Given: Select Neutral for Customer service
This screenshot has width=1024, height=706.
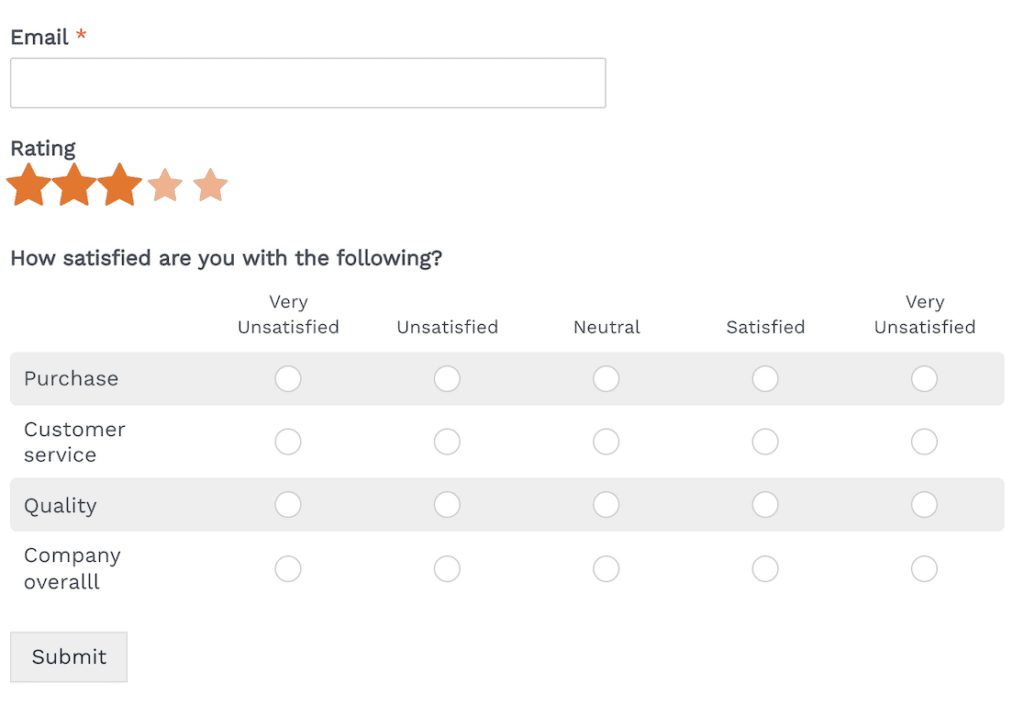Looking at the screenshot, I should pyautogui.click(x=606, y=442).
